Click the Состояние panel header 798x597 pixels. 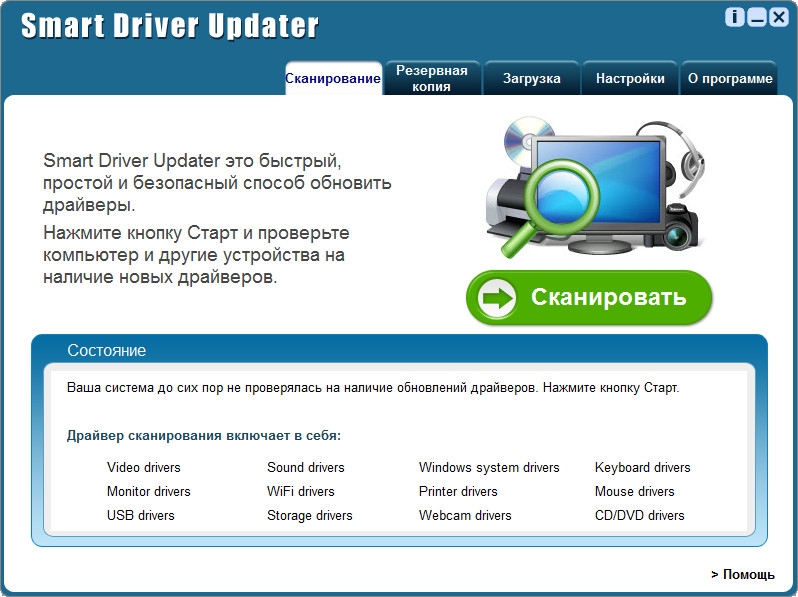107,351
